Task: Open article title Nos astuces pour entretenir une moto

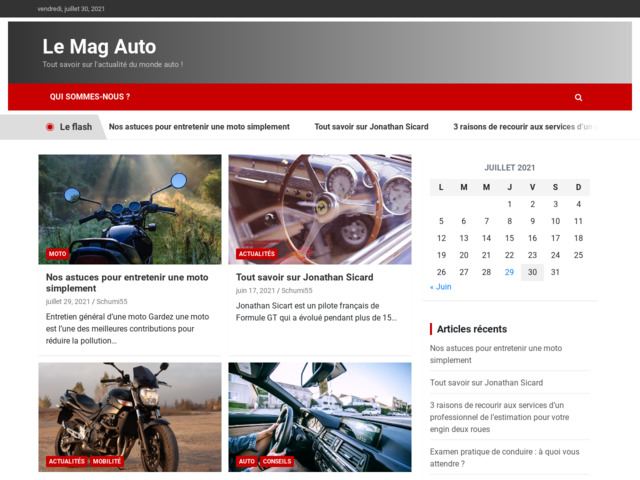Action: coord(127,282)
